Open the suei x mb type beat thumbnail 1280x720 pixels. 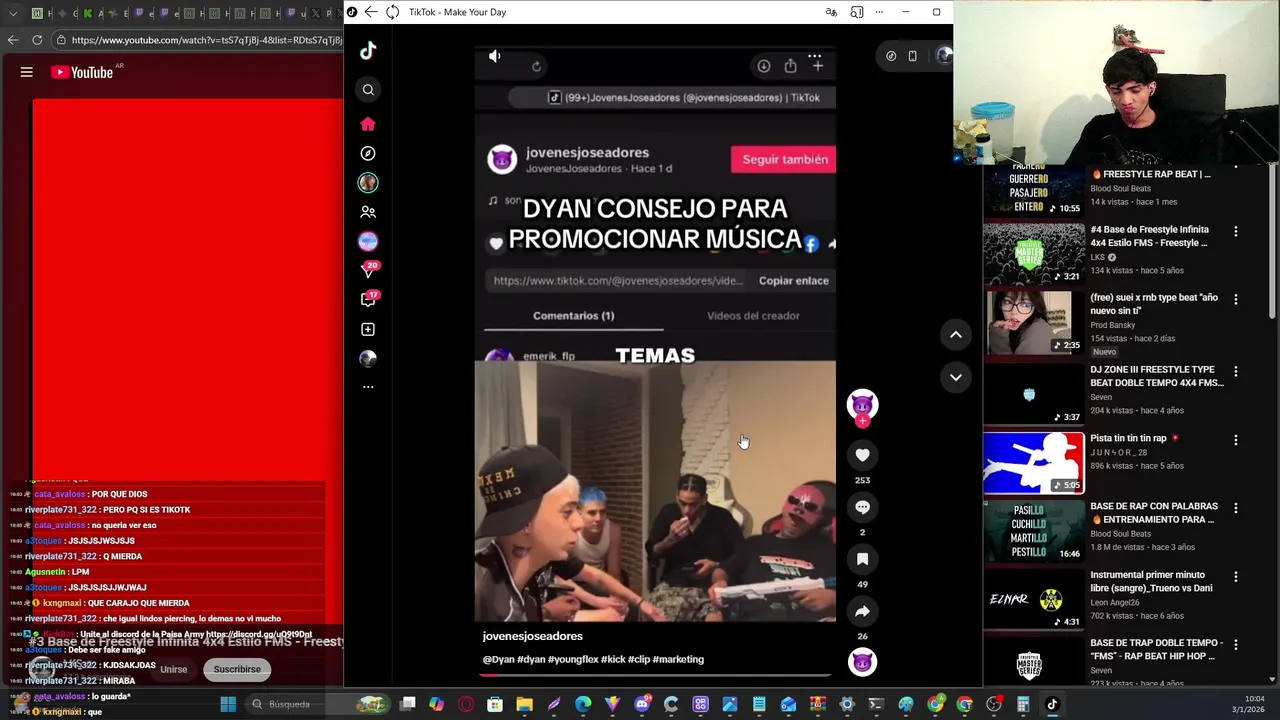click(1033, 322)
